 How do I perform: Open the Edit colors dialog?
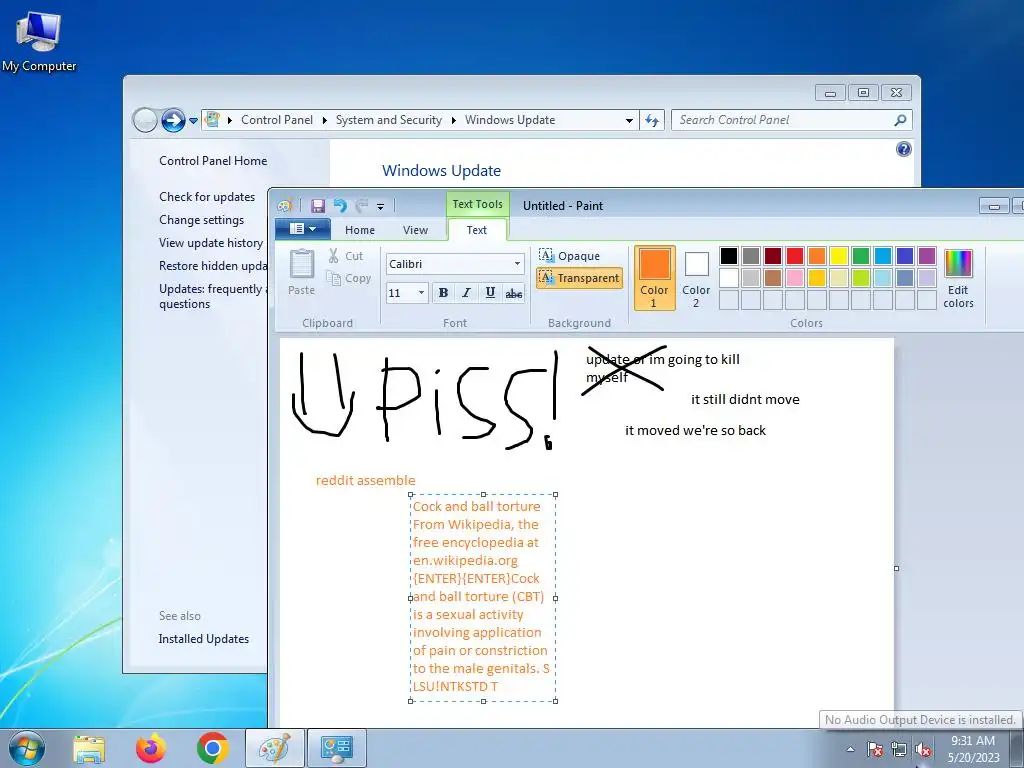(x=958, y=278)
